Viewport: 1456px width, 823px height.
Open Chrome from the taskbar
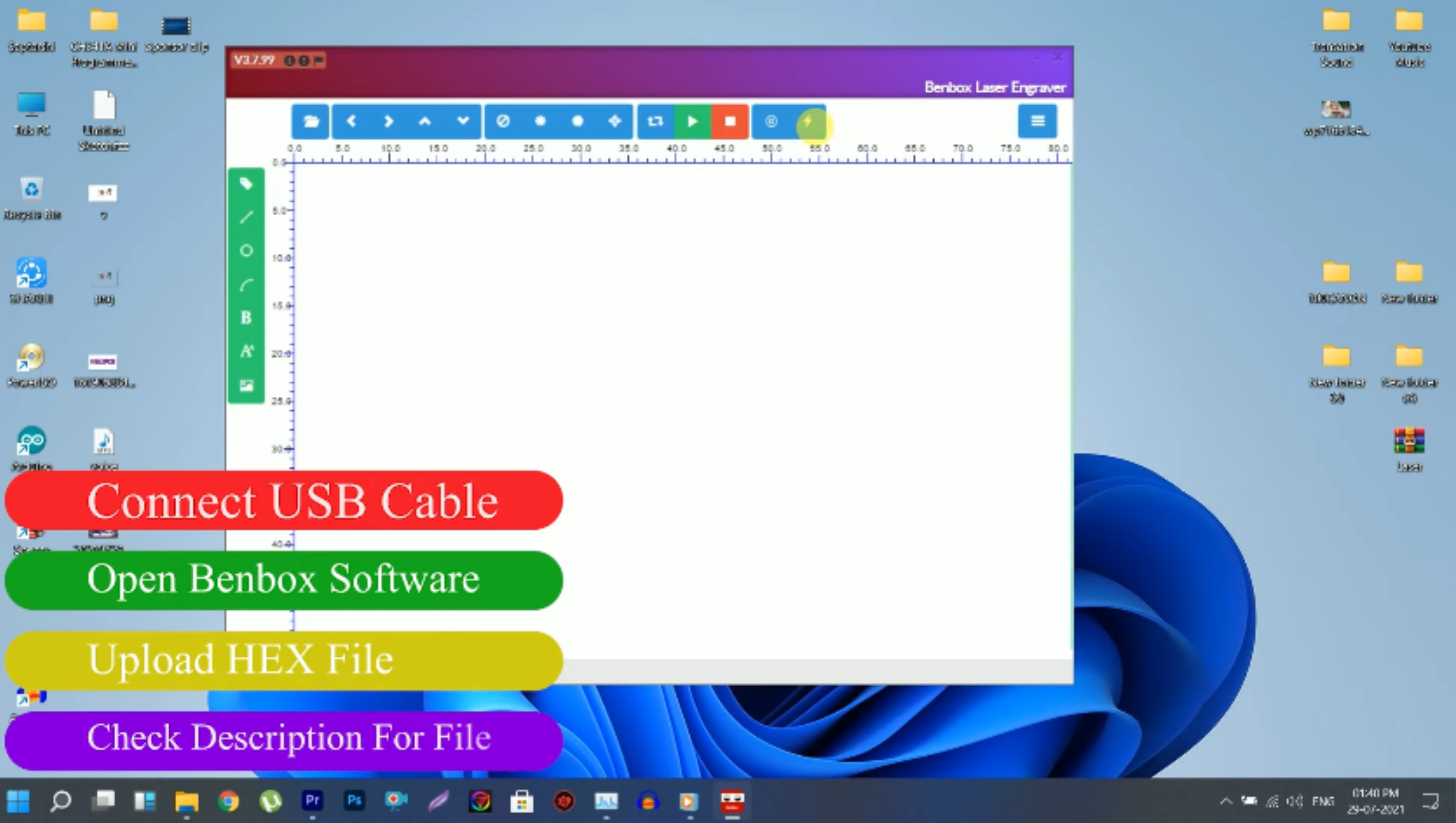[x=228, y=802]
